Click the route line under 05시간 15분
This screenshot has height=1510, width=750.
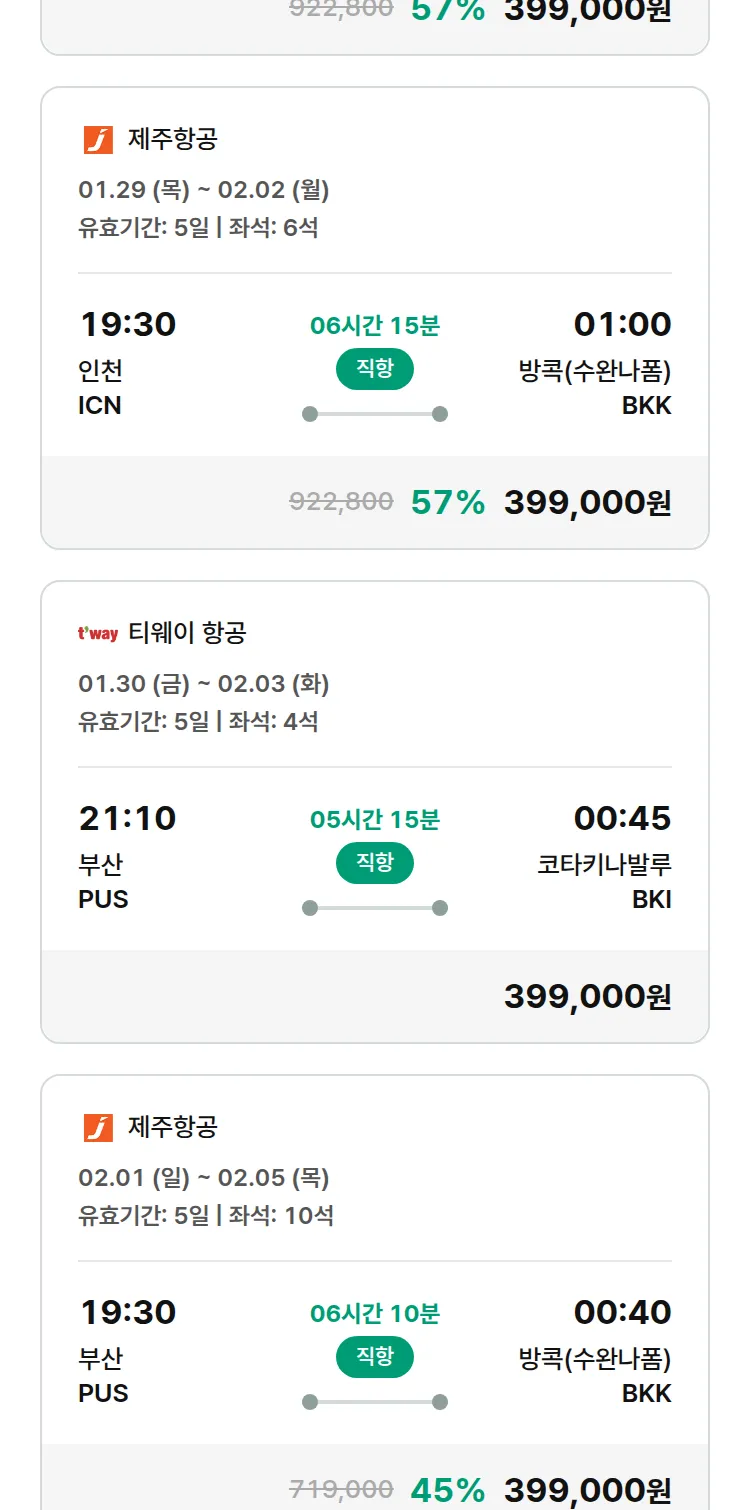coord(375,908)
